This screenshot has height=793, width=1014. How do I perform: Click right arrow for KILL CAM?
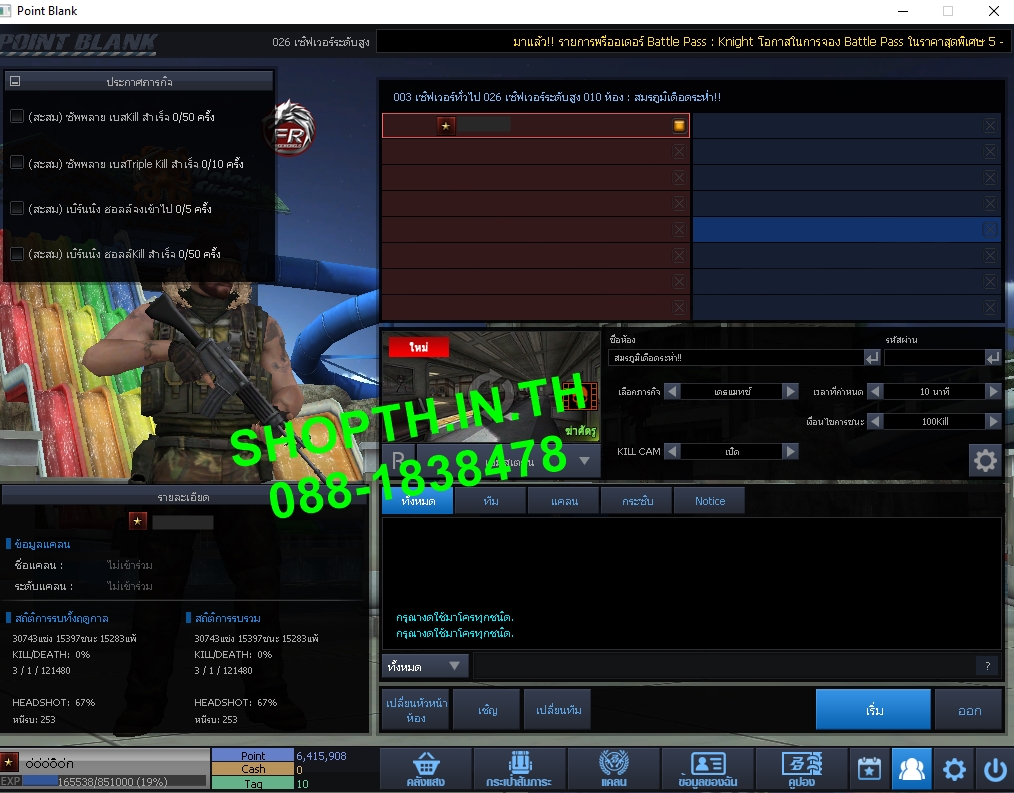pos(790,451)
